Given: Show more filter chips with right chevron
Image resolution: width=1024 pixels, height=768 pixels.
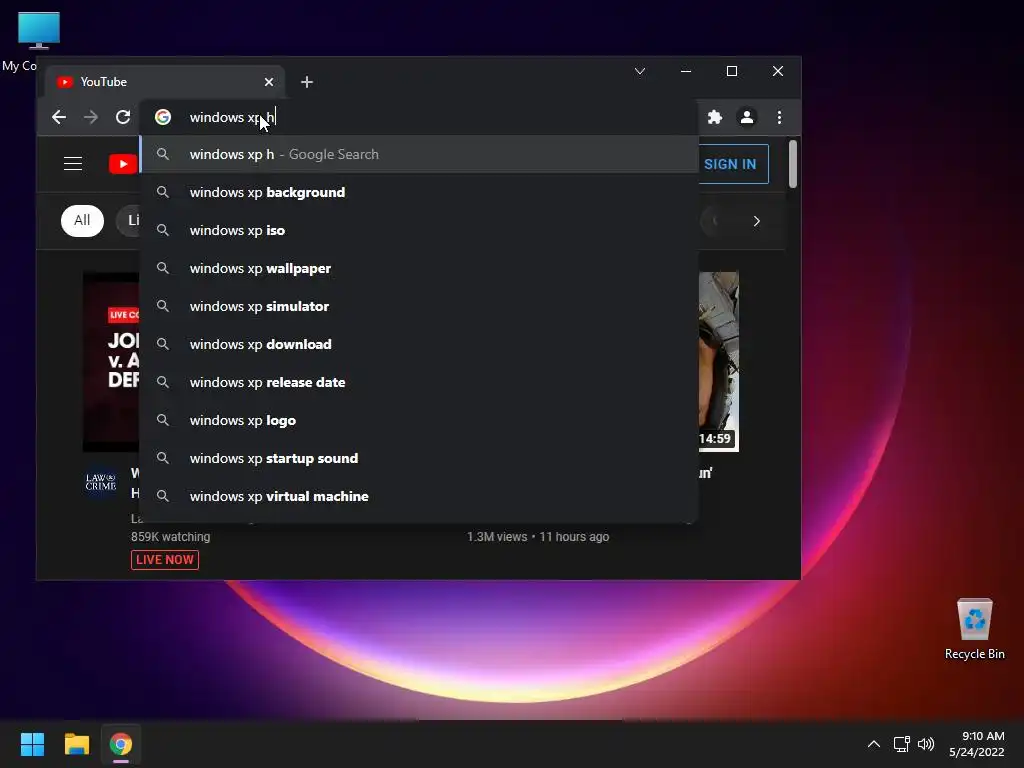Looking at the screenshot, I should pyautogui.click(x=756, y=221).
